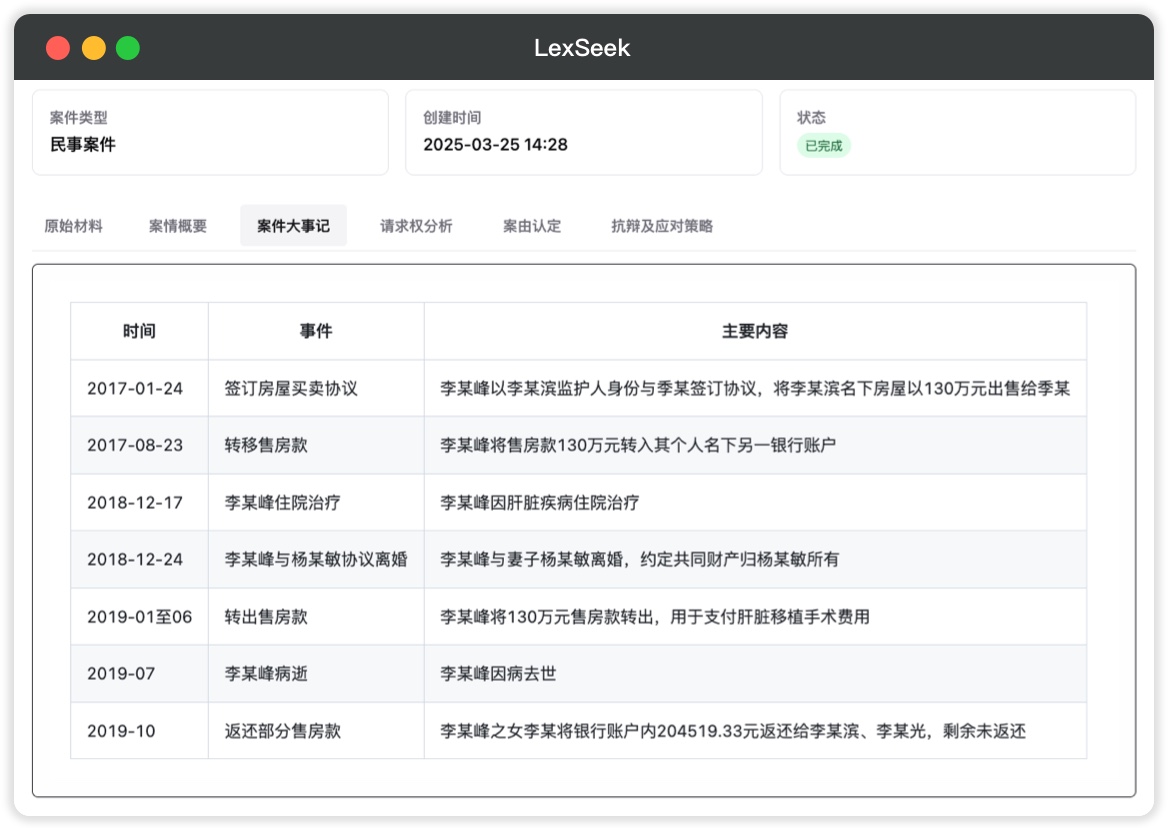Open the 抗辩及应对策略 tab

662,226
